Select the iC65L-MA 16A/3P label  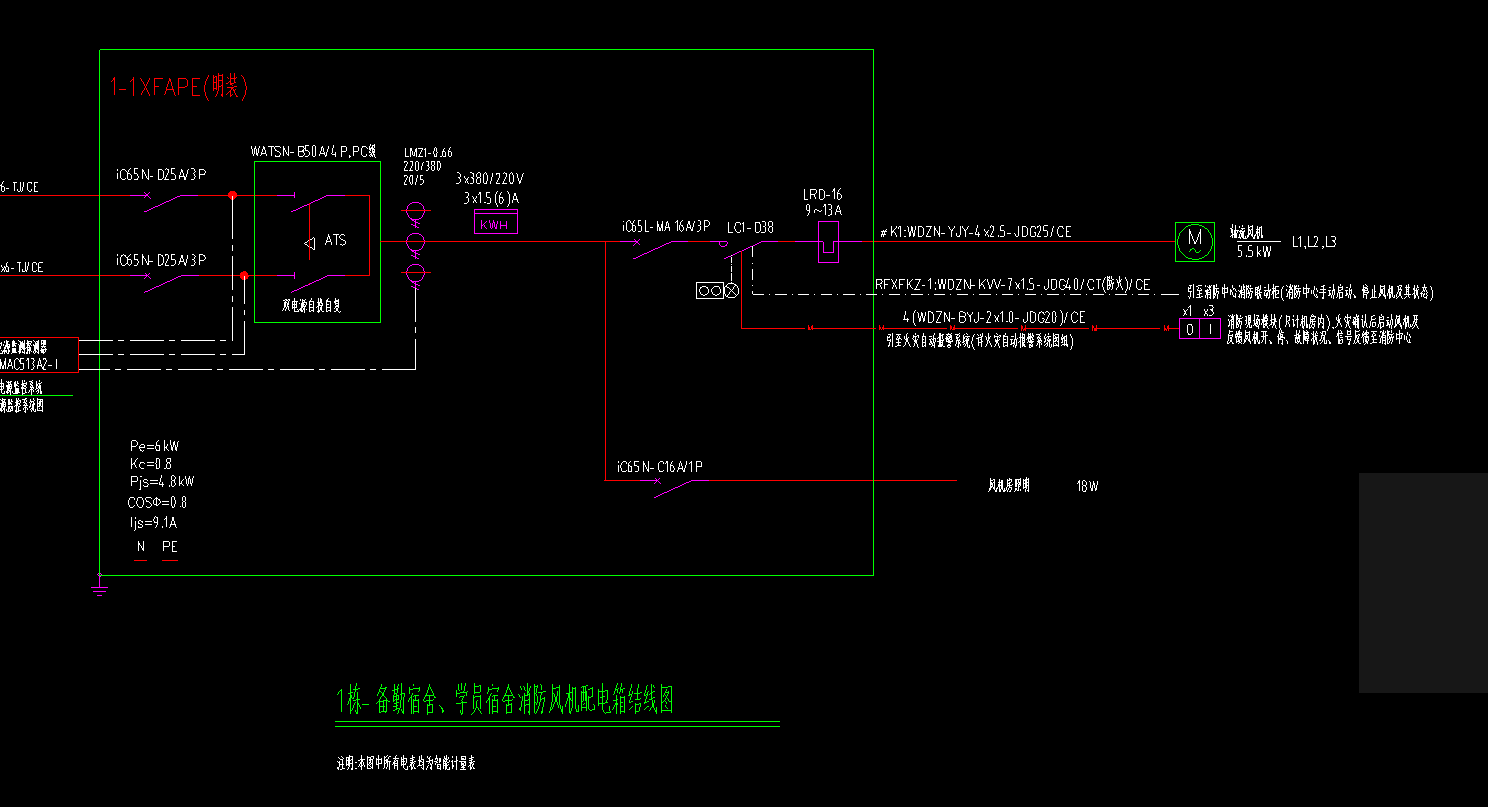click(x=665, y=227)
